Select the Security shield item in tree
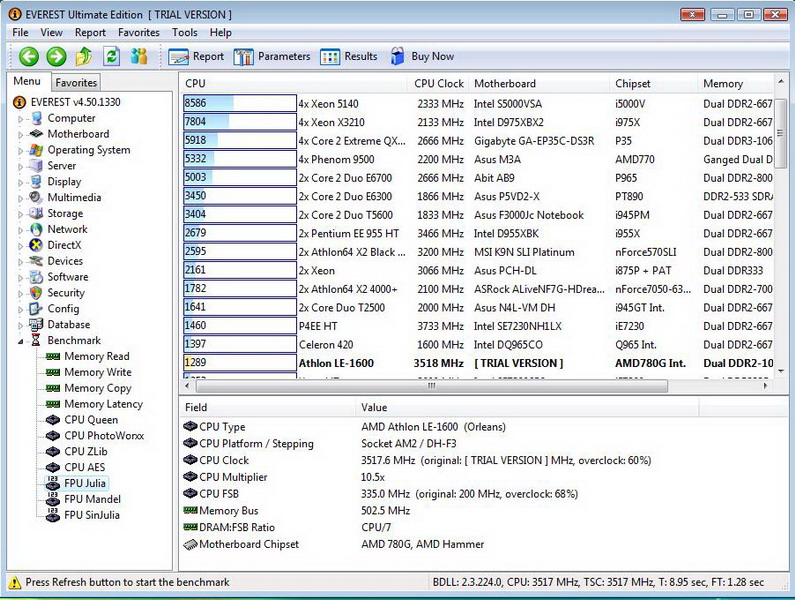 (x=37, y=293)
